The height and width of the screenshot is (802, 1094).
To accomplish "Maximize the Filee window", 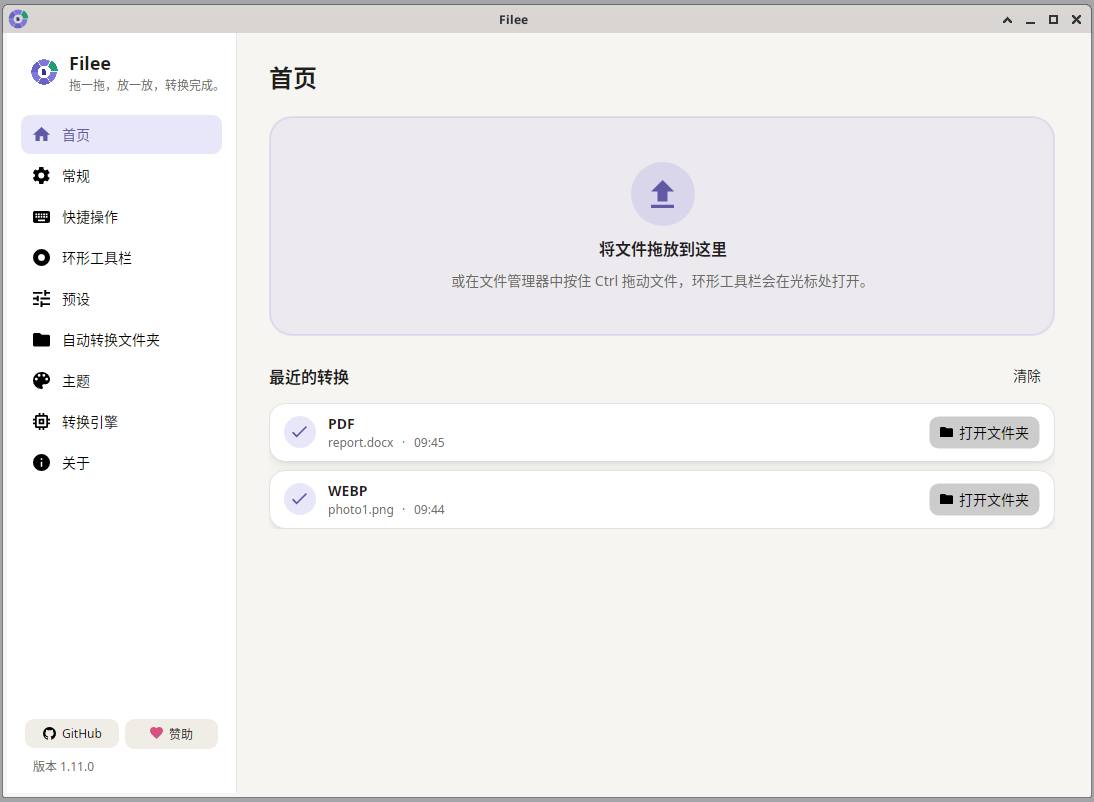I will click(x=1053, y=20).
